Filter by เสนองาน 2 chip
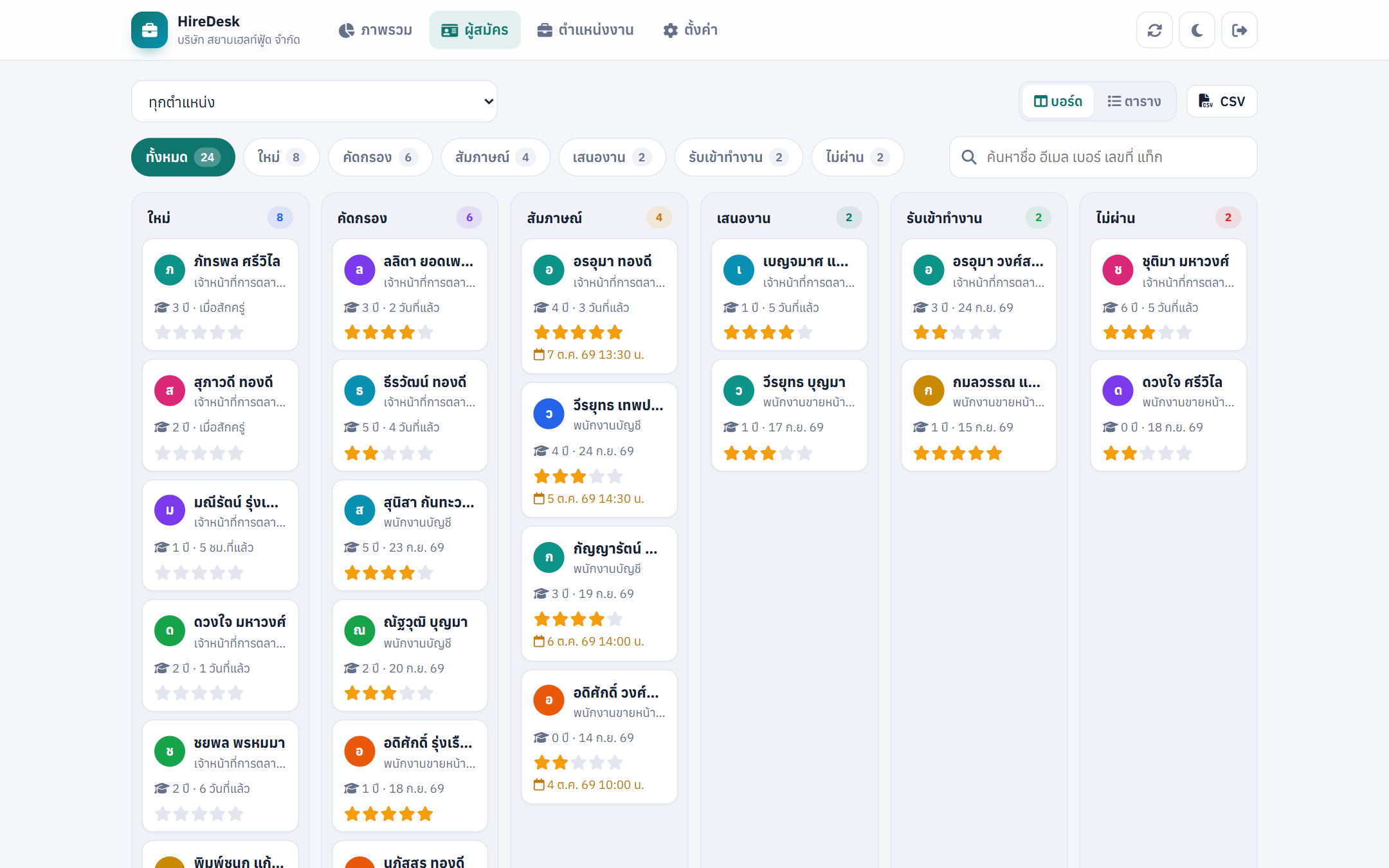The height and width of the screenshot is (868, 1389). click(612, 158)
